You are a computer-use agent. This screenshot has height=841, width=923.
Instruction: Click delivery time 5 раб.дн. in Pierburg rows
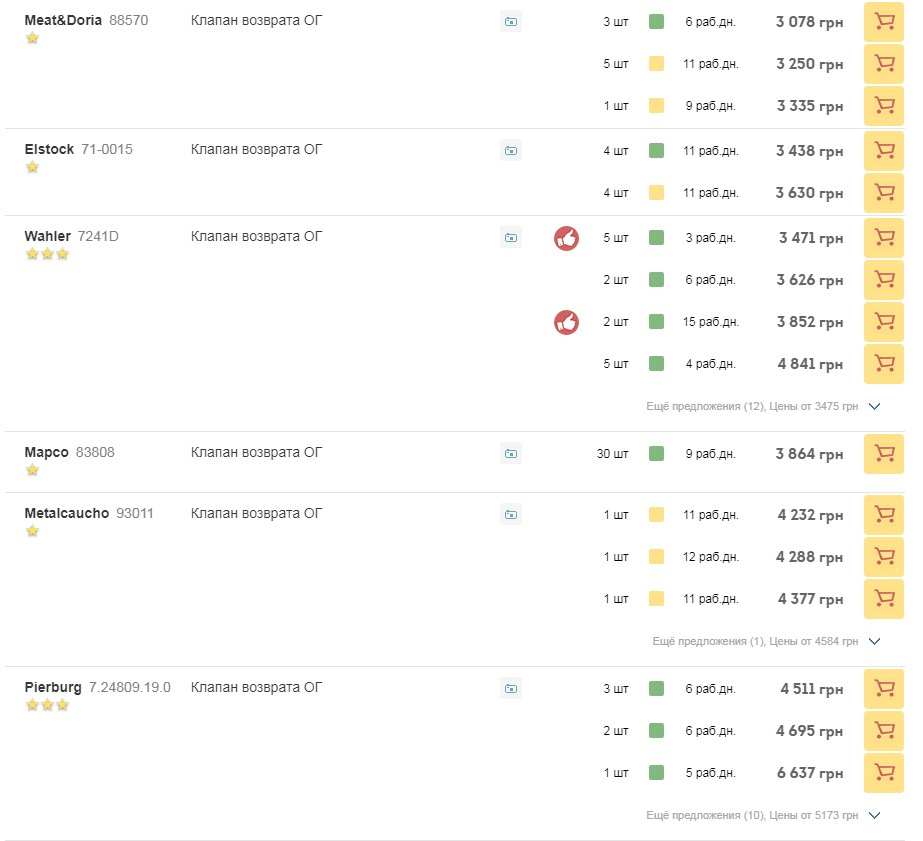coord(710,773)
